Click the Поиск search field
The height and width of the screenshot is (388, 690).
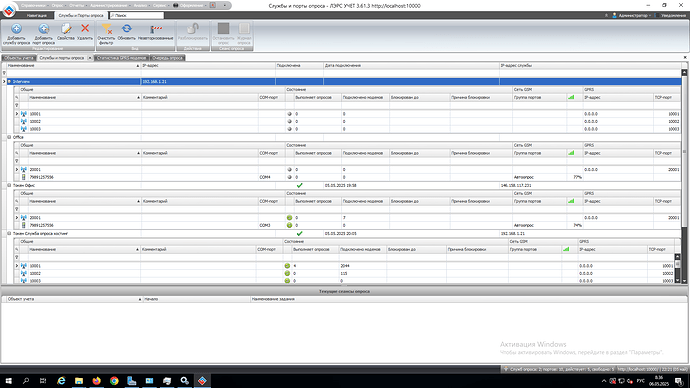(137, 15)
